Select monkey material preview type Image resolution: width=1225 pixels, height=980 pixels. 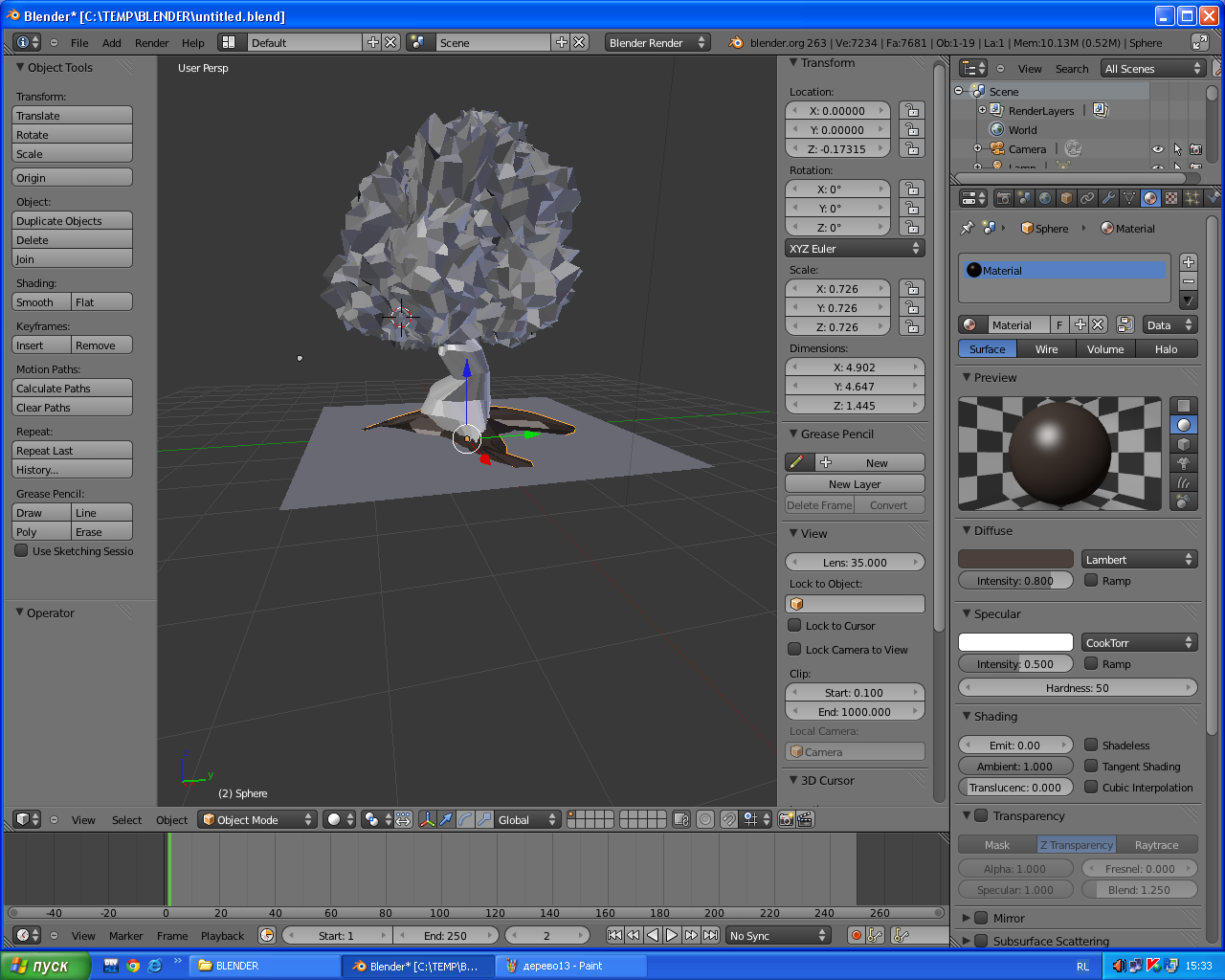1184,463
